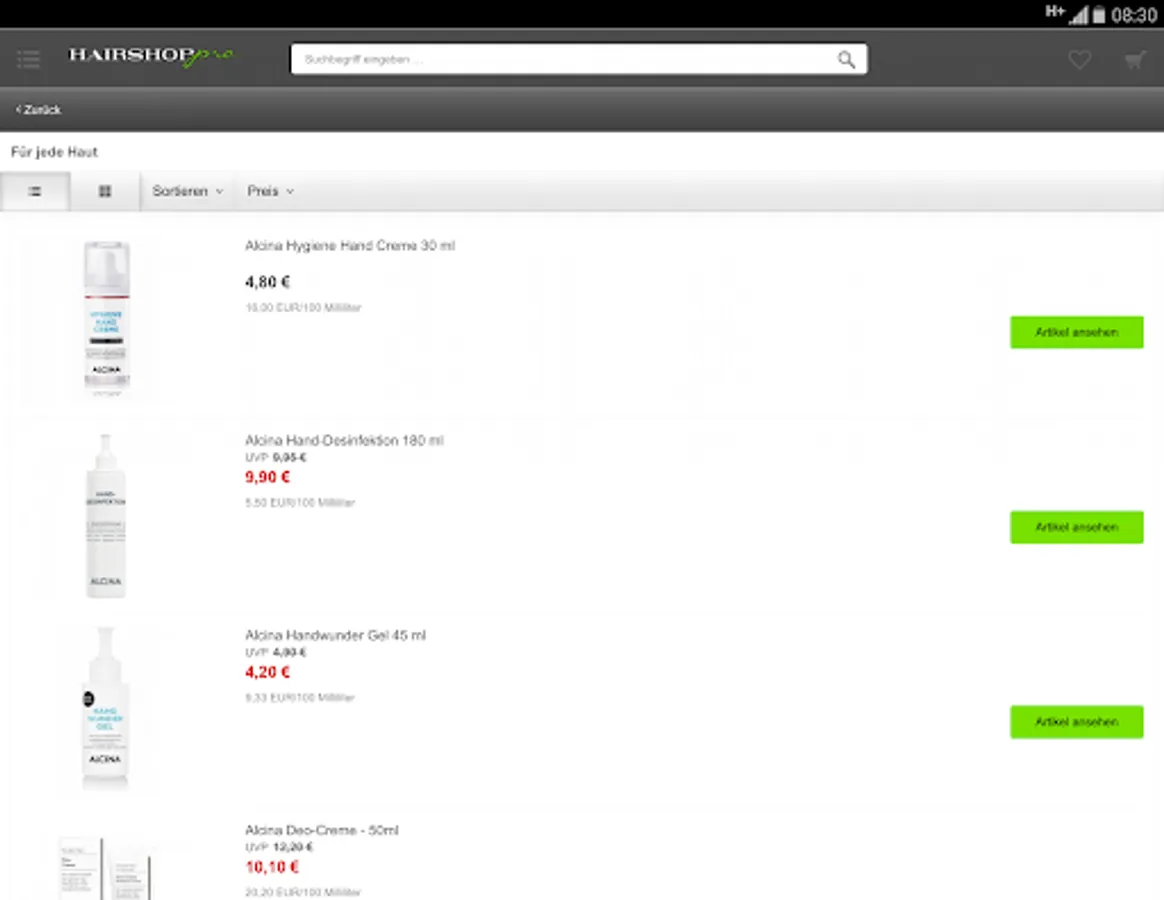Open the shopping cart icon
Image resolution: width=1164 pixels, height=900 pixels.
[x=1135, y=59]
